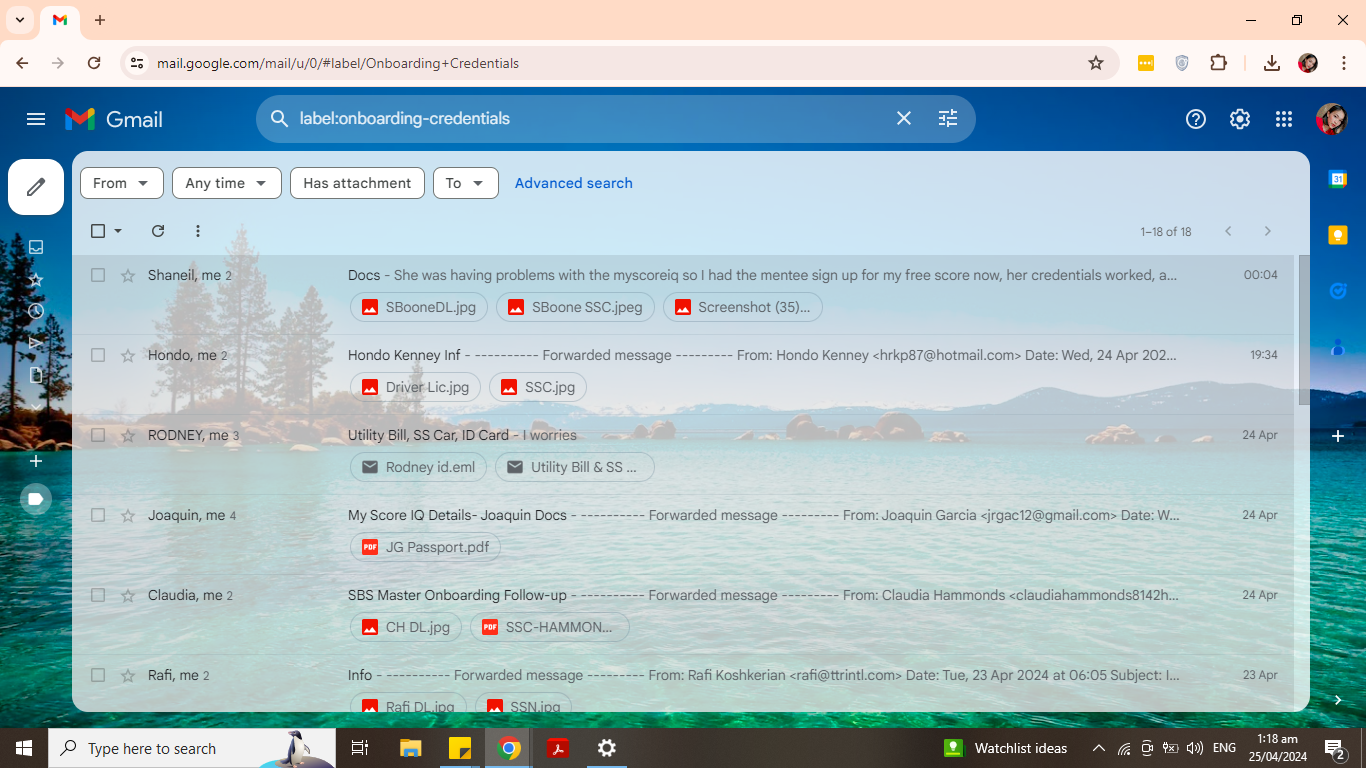Click the Advanced search link
The height and width of the screenshot is (768, 1366).
574,183
